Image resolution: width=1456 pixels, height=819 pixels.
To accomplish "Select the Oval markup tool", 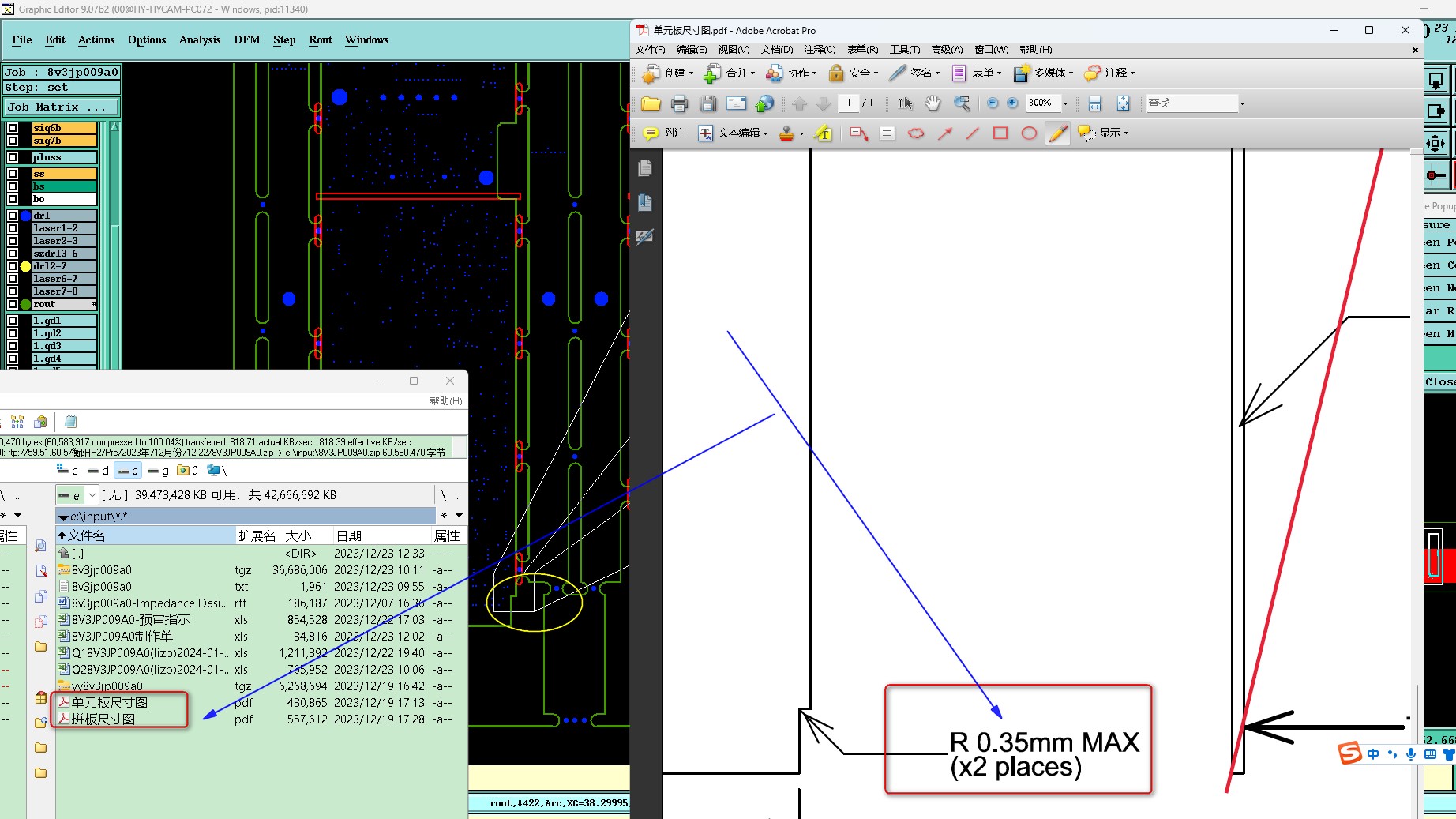I will tap(1029, 133).
